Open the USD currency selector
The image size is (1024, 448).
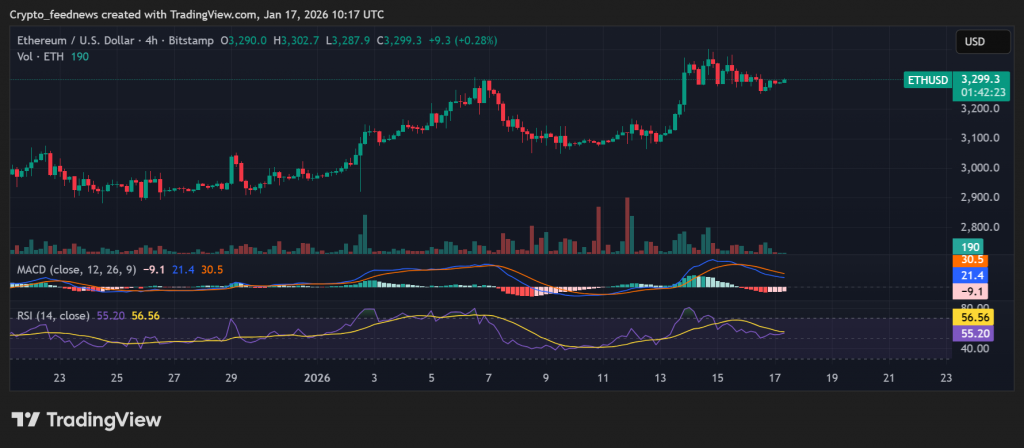tap(974, 42)
